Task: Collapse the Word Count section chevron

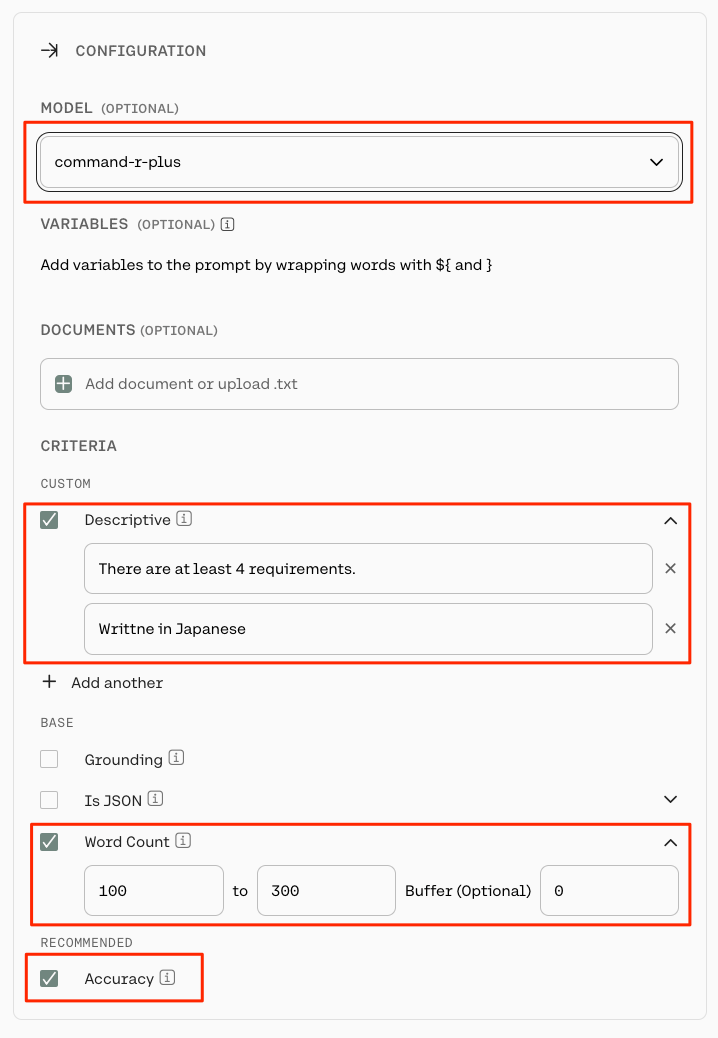Action: [670, 842]
